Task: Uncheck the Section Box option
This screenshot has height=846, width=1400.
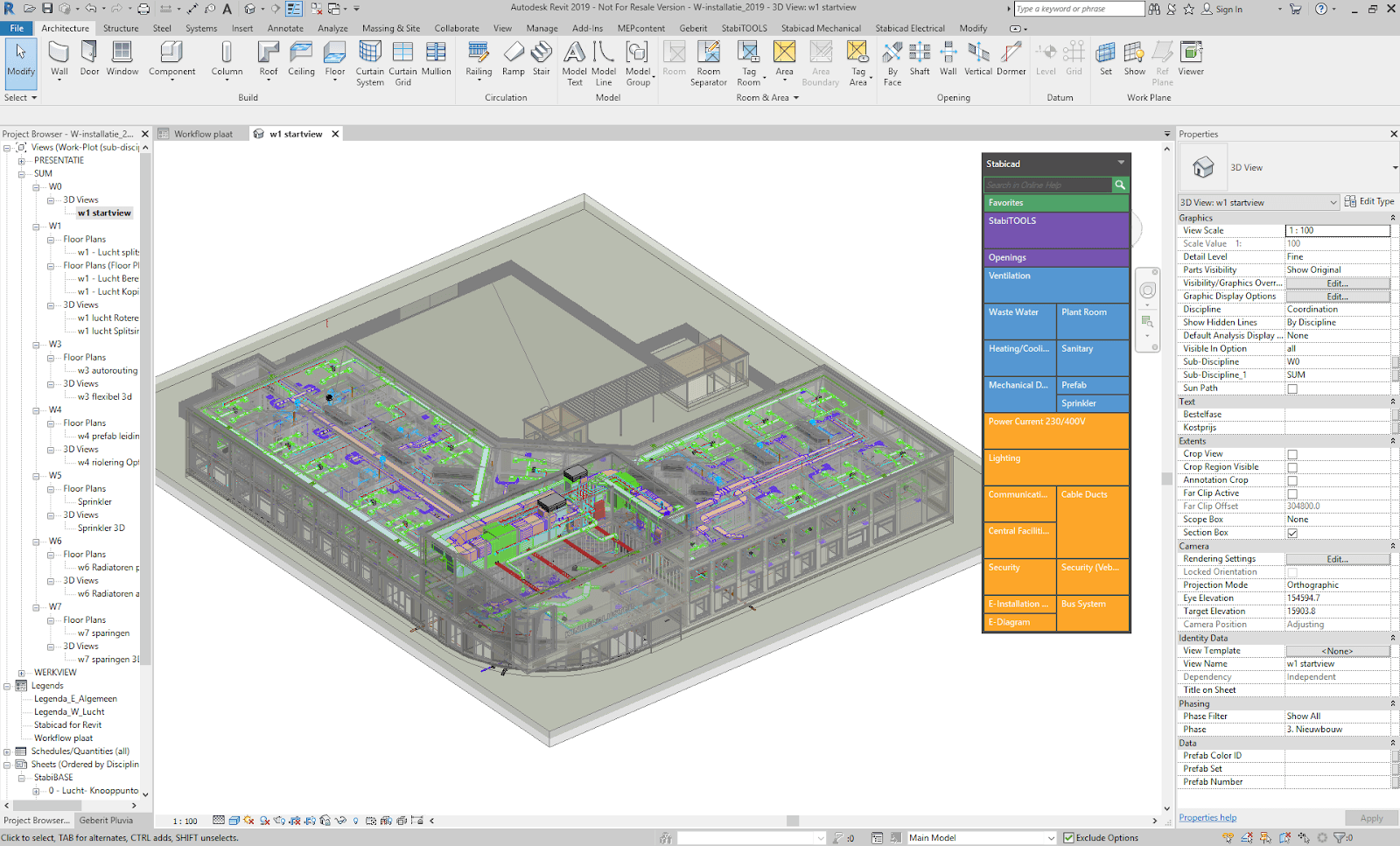Action: click(1292, 532)
